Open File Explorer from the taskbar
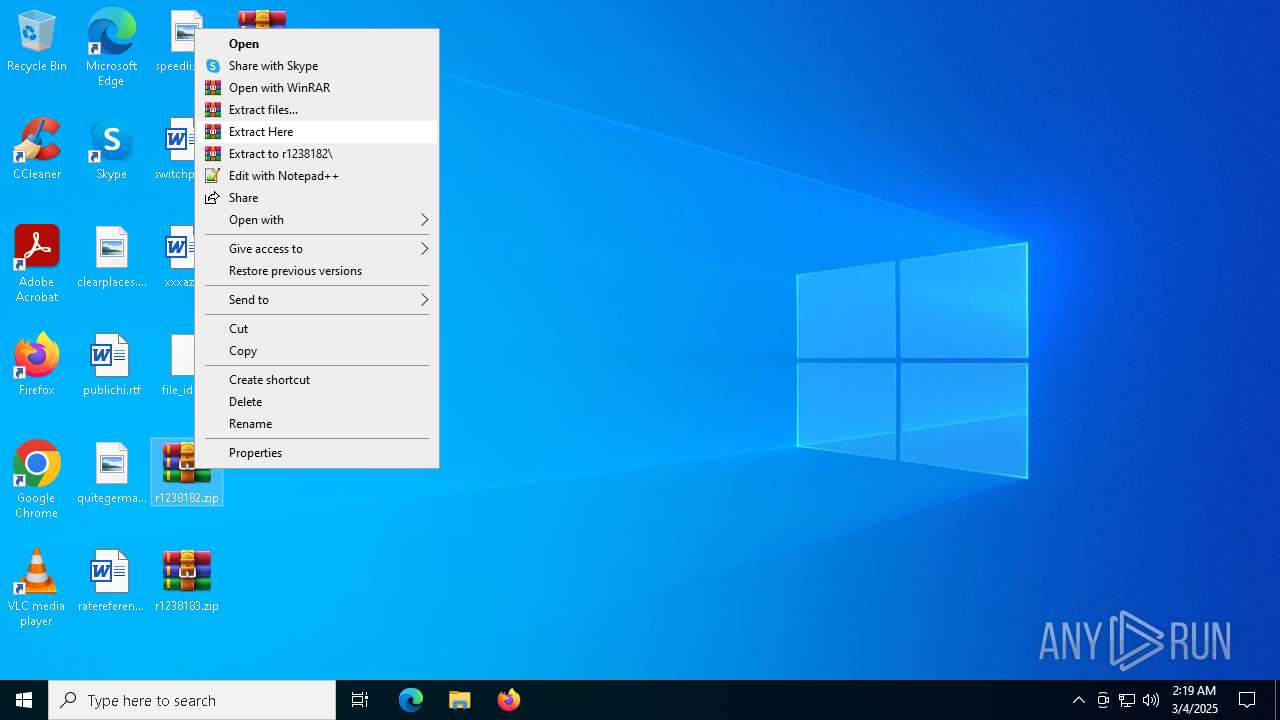The height and width of the screenshot is (720, 1280). point(460,700)
